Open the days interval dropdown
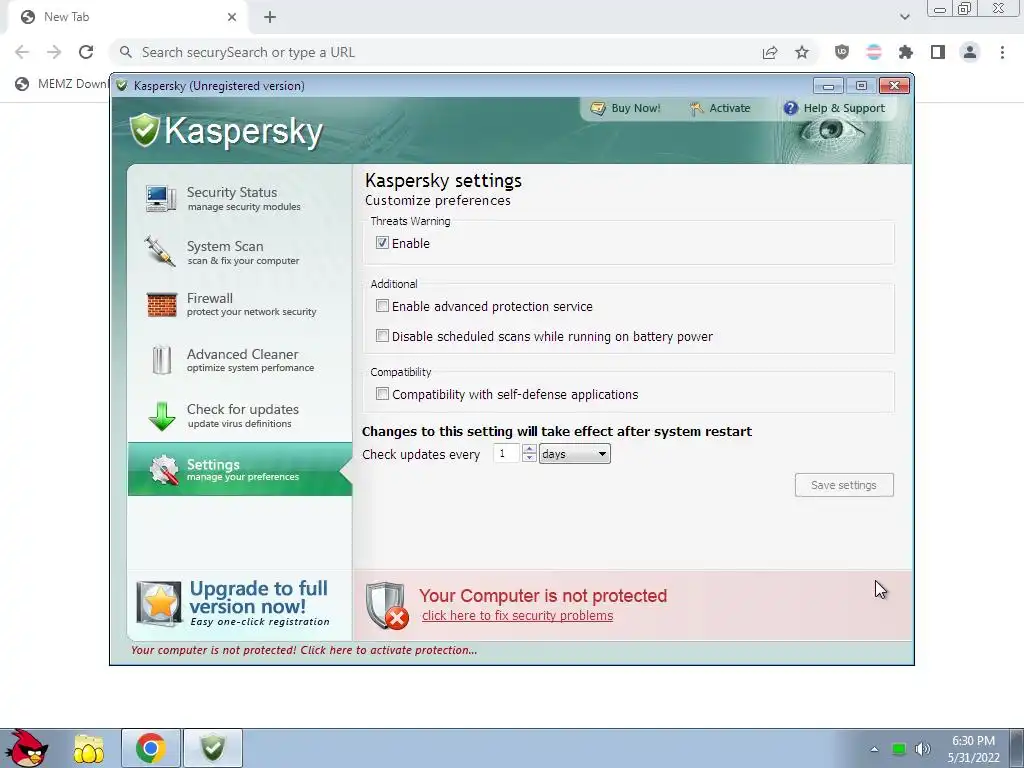This screenshot has width=1024, height=768. 574,454
